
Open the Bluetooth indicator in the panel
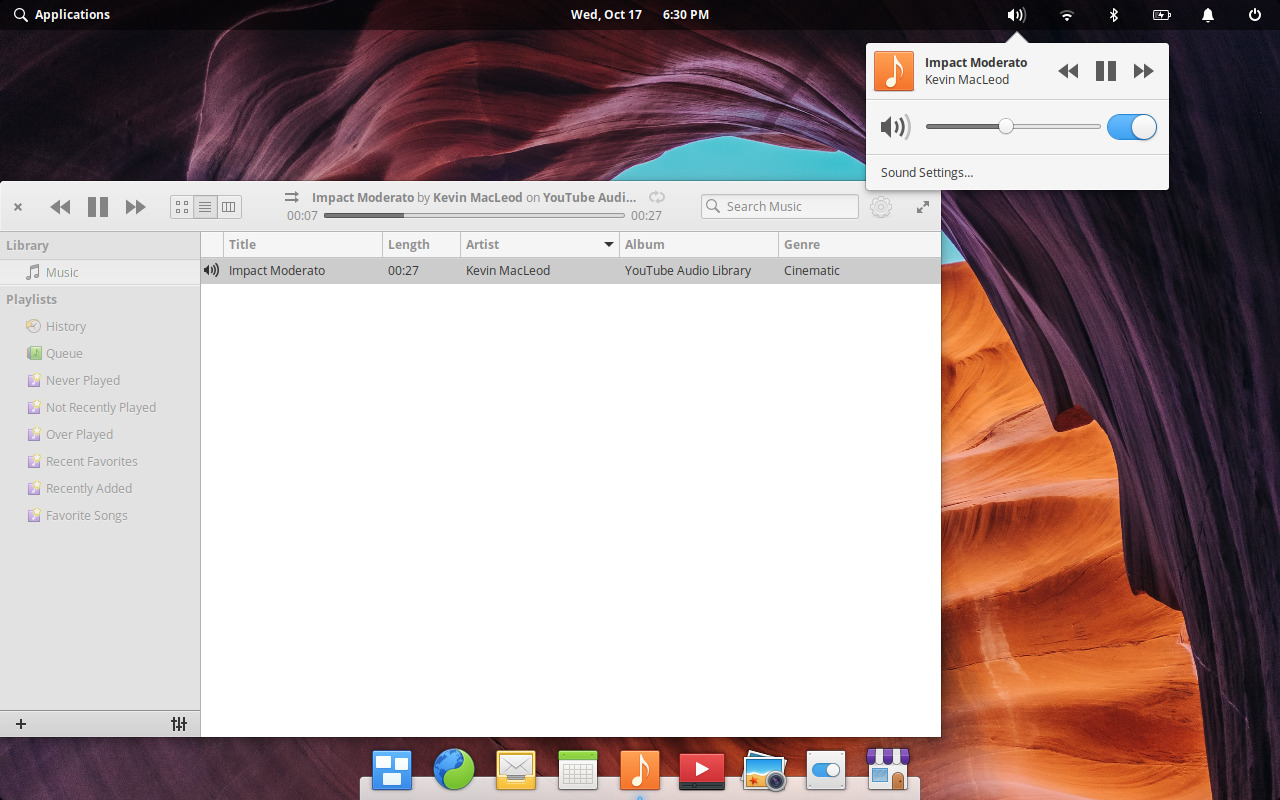[x=1114, y=15]
